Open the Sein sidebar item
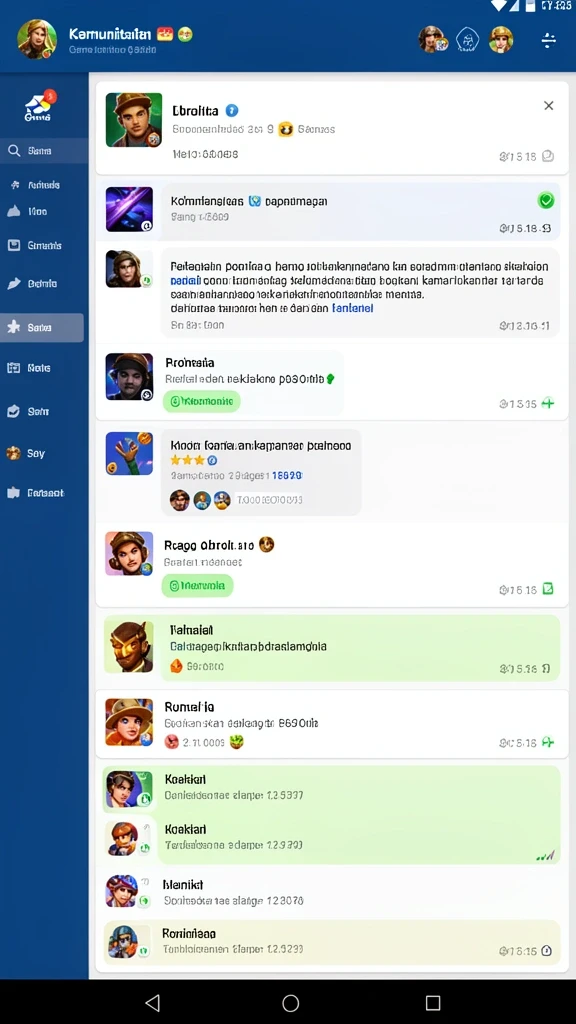The width and height of the screenshot is (576, 1024). coord(28,411)
